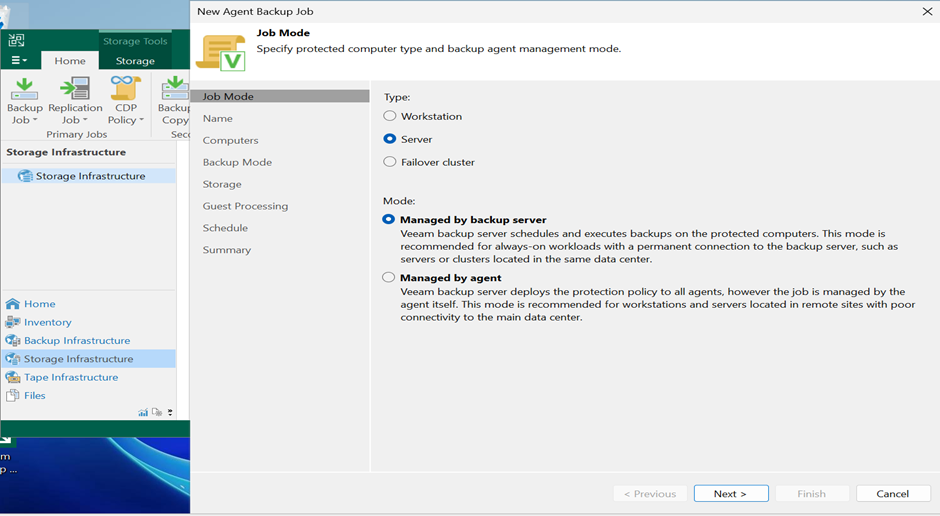This screenshot has width=940, height=516.
Task: Select the Workstation type radio button
Action: pos(390,116)
